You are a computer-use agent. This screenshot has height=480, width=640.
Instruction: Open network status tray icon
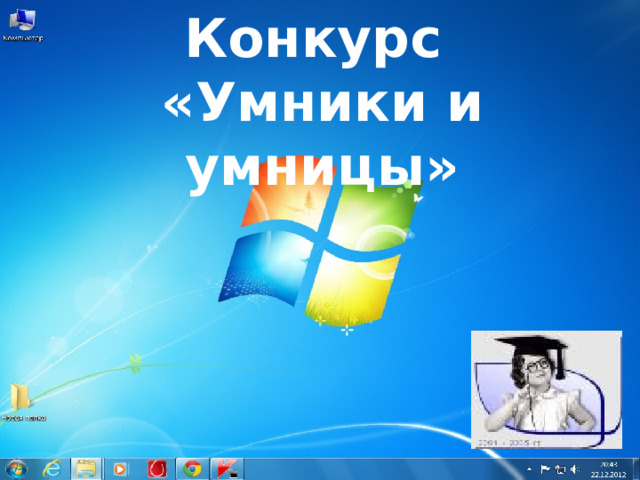click(560, 469)
